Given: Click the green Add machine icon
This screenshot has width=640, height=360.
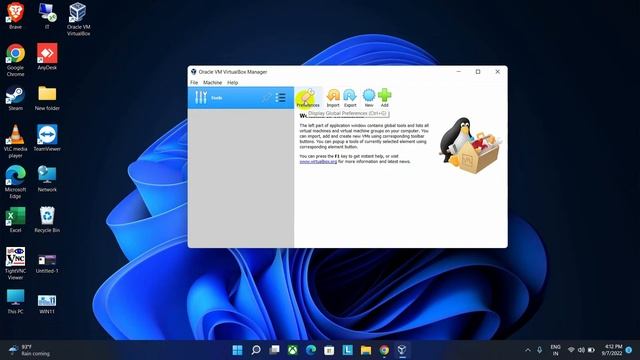Looking at the screenshot, I should click(384, 98).
